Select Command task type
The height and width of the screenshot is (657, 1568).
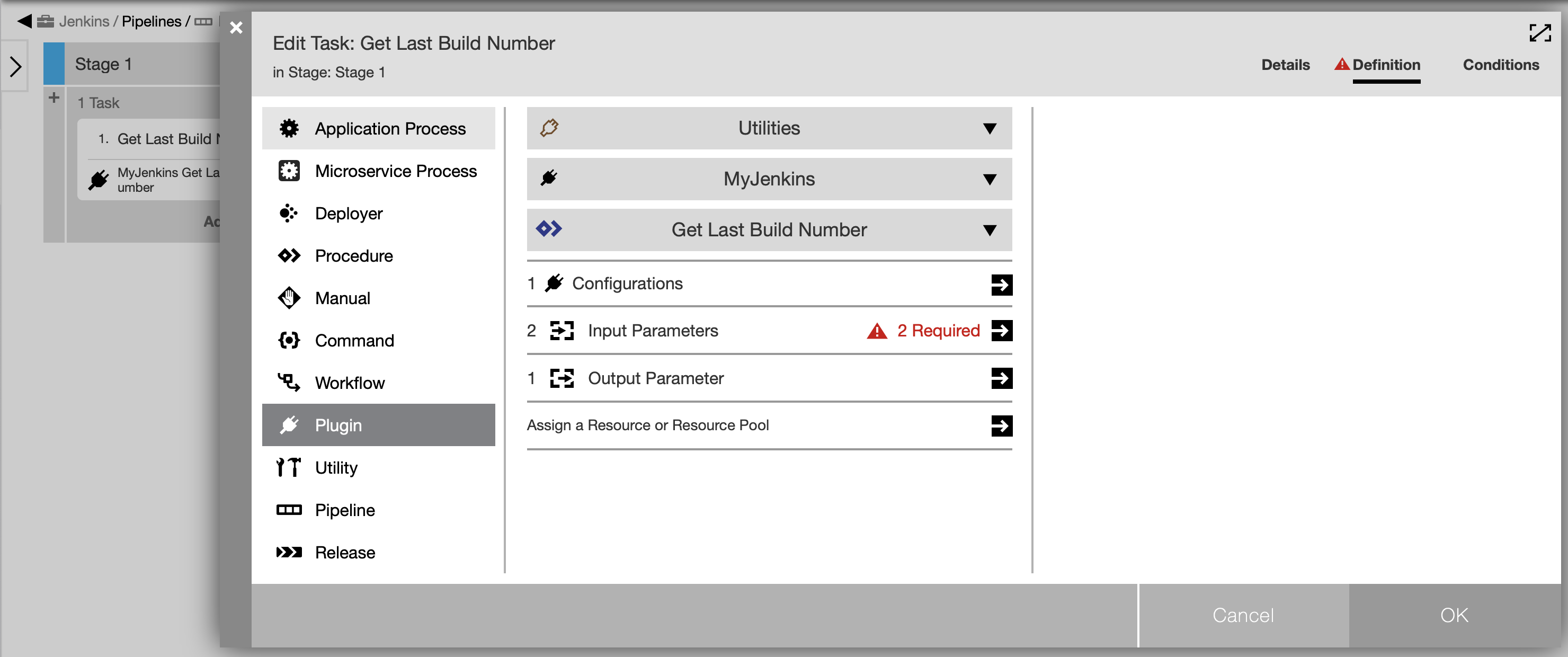[x=379, y=340]
